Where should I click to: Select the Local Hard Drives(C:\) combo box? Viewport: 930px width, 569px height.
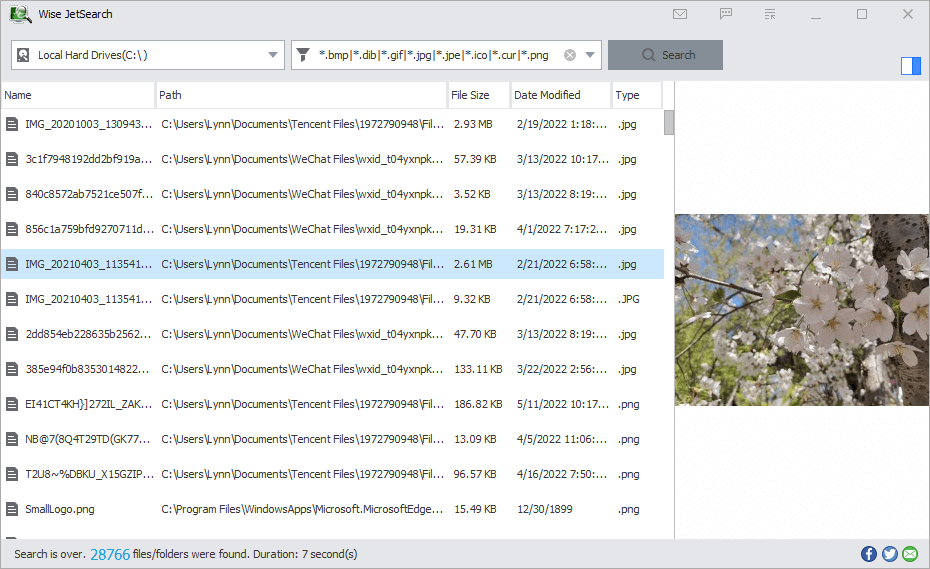148,55
